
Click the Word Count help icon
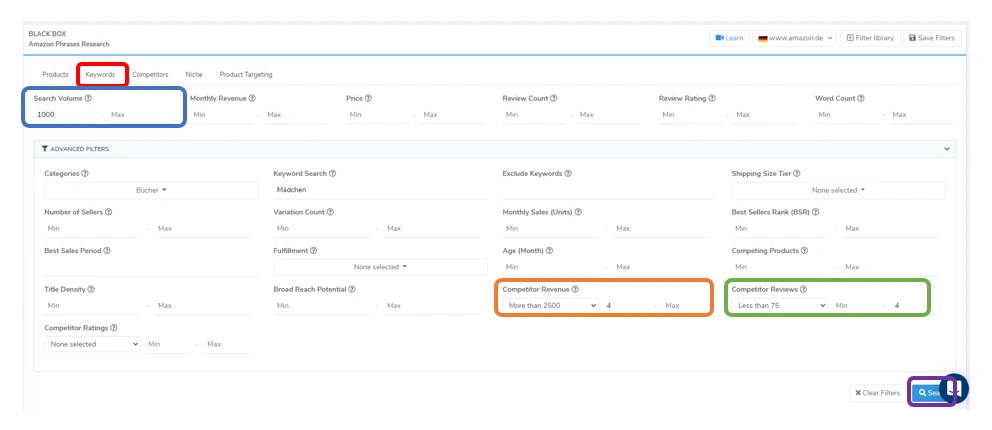(x=861, y=99)
